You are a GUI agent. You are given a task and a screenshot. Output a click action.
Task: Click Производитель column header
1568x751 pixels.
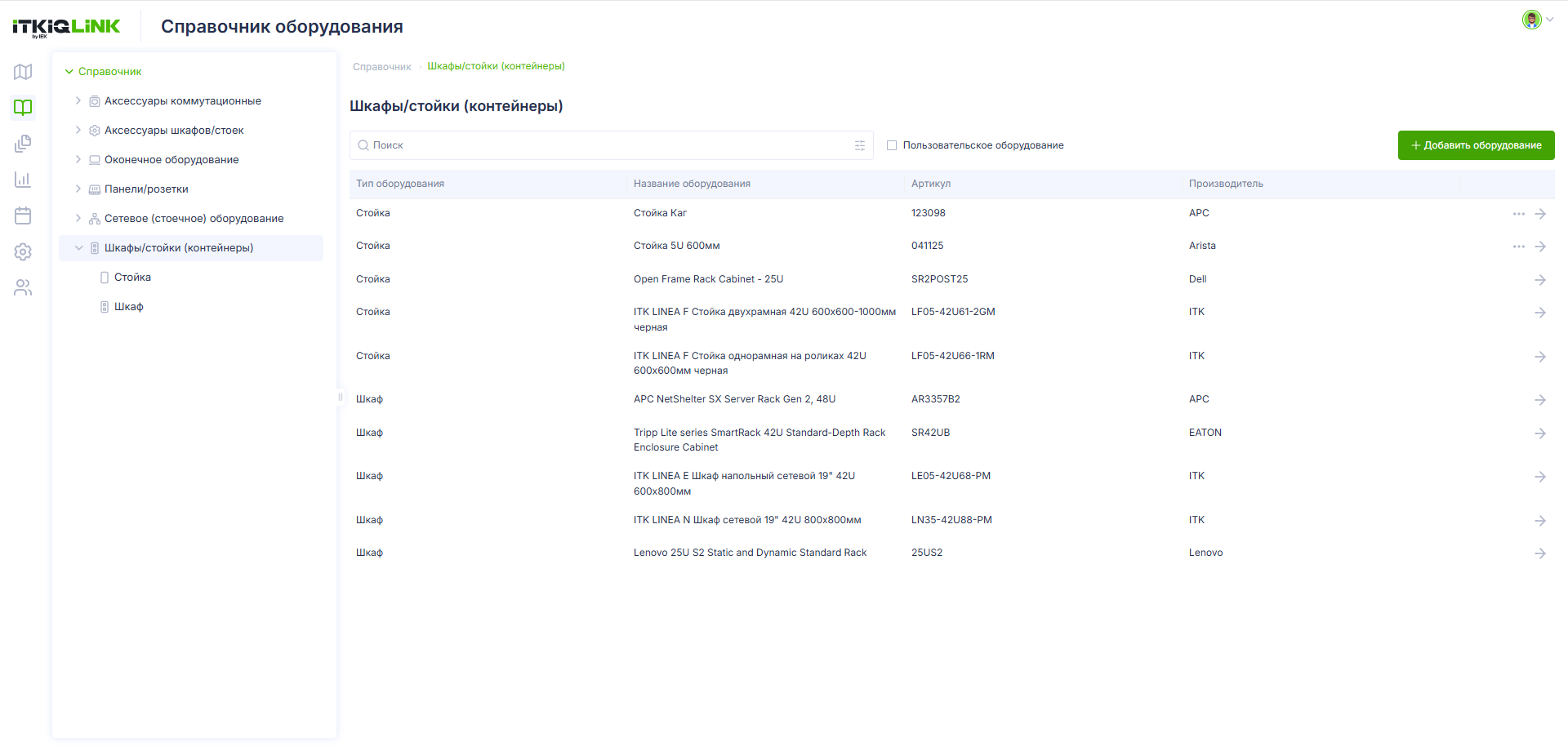tap(1226, 184)
